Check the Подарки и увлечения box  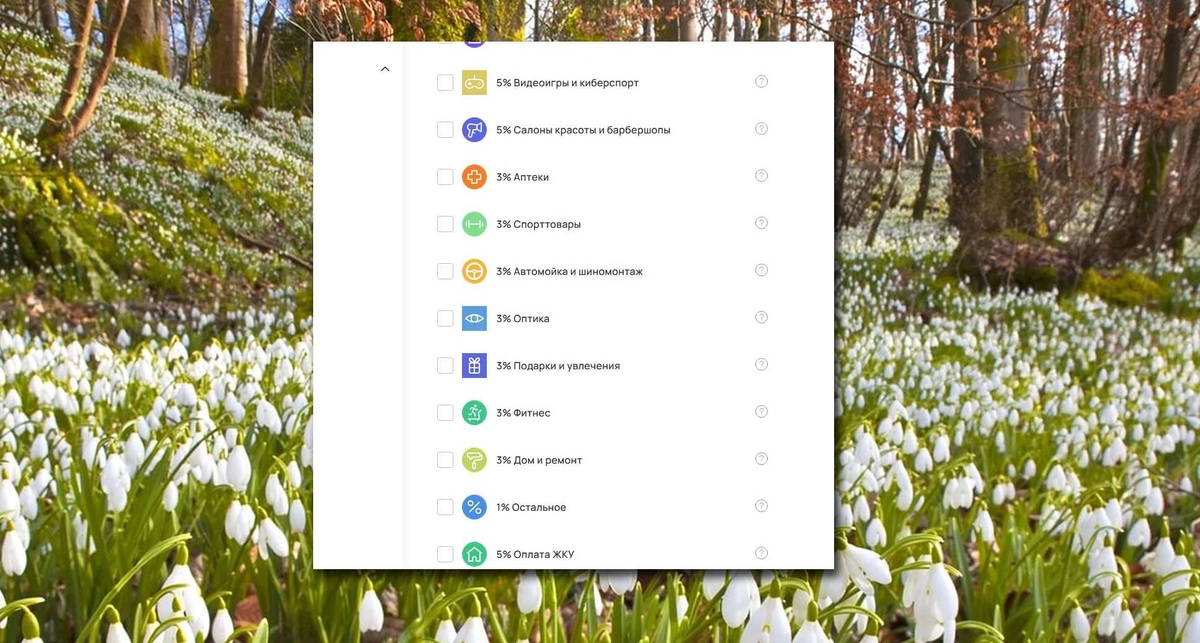tap(445, 365)
